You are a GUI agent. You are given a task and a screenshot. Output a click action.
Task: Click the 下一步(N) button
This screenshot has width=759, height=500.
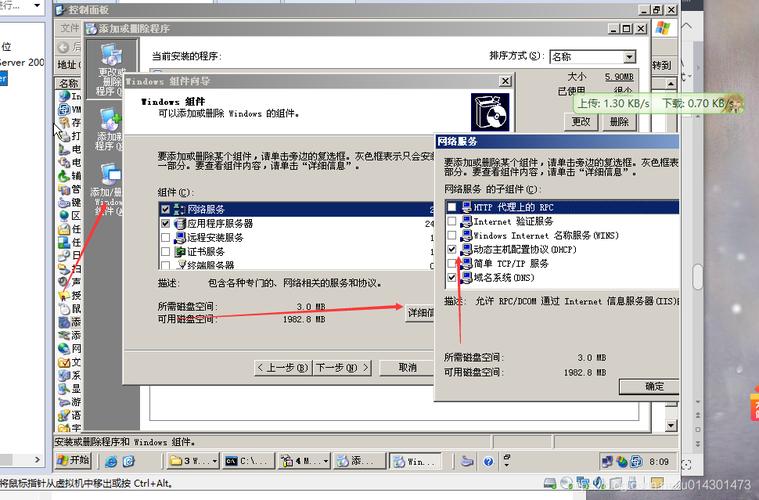click(x=342, y=368)
